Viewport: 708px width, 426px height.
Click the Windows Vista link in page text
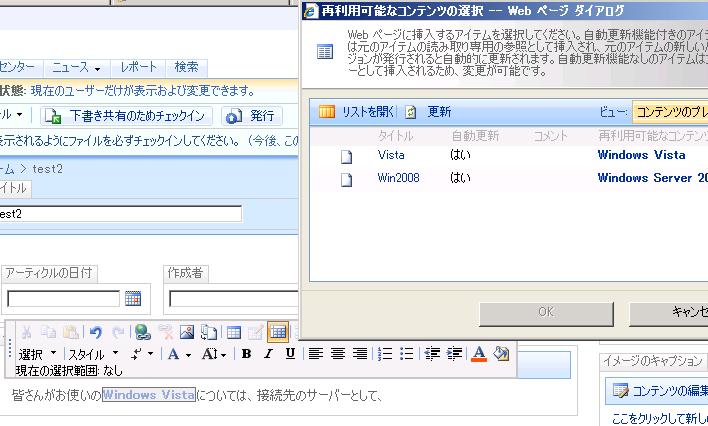click(149, 395)
